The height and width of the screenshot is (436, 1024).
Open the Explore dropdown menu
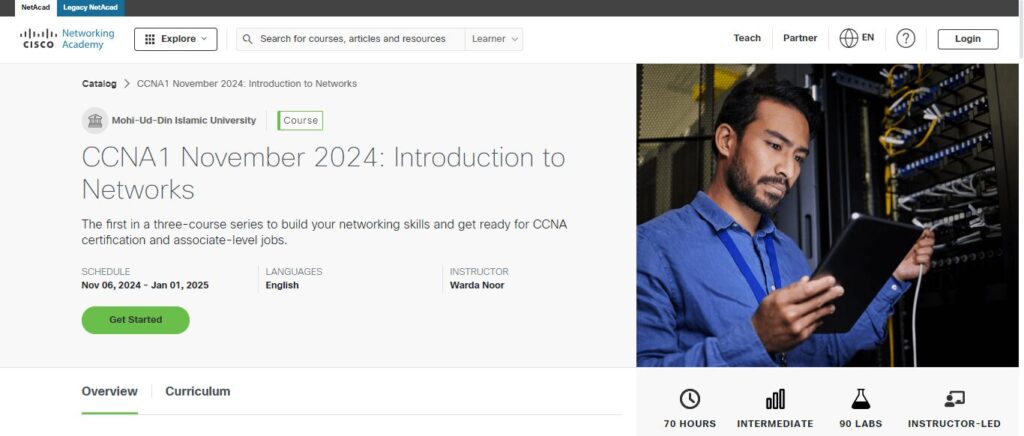pyautogui.click(x=176, y=39)
